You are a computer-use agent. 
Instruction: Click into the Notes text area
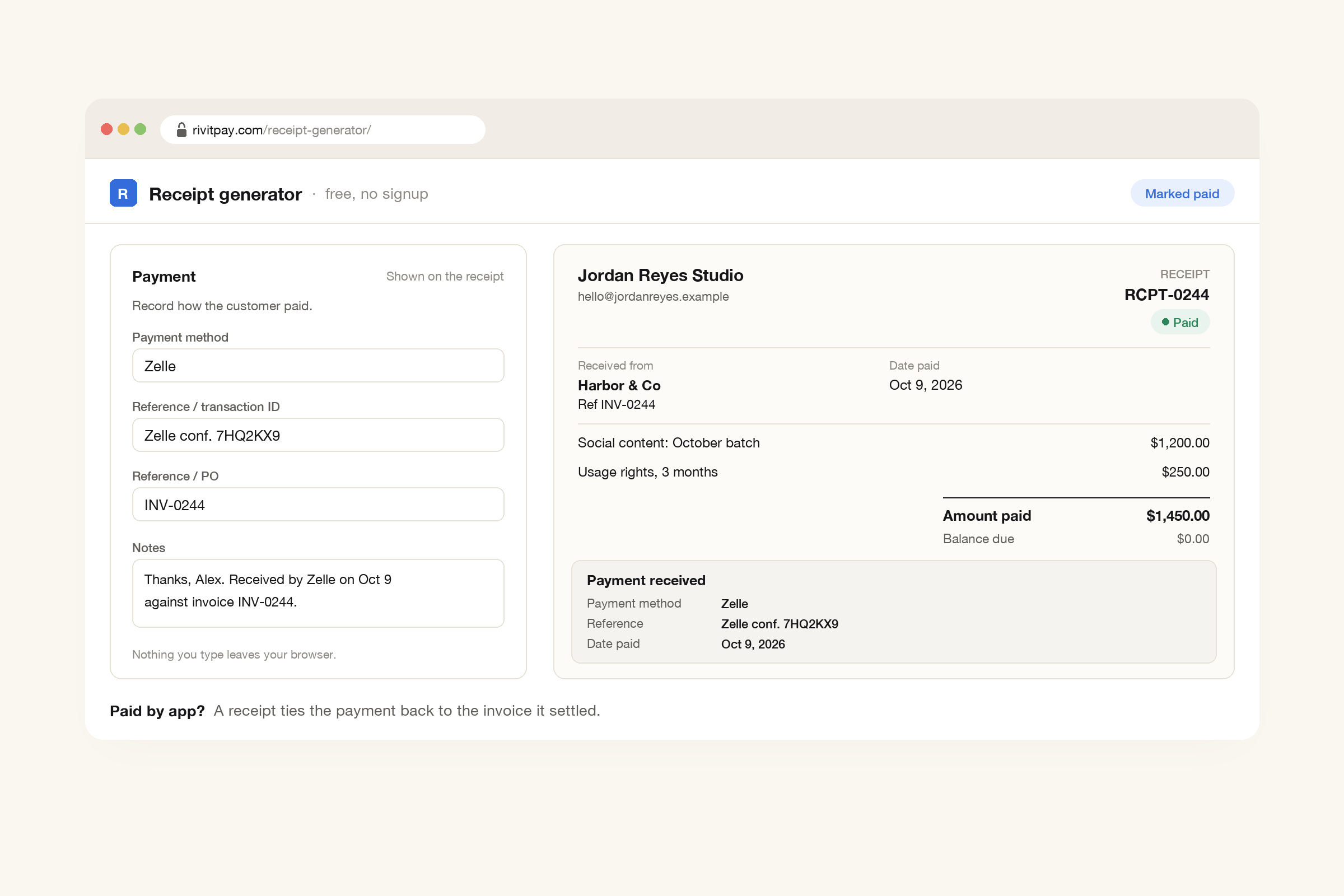[x=318, y=593]
